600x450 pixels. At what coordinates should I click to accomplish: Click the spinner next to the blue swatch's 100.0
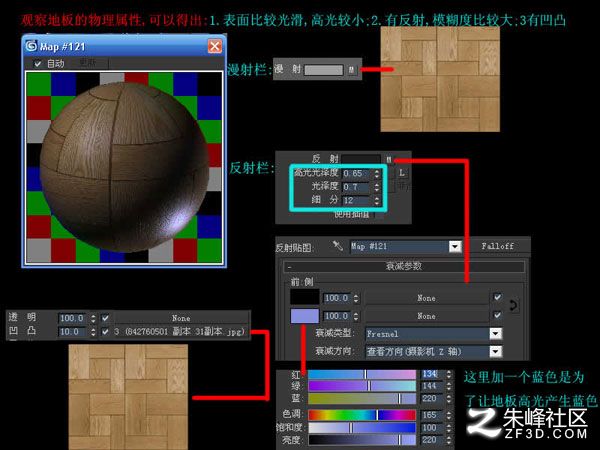point(356,316)
